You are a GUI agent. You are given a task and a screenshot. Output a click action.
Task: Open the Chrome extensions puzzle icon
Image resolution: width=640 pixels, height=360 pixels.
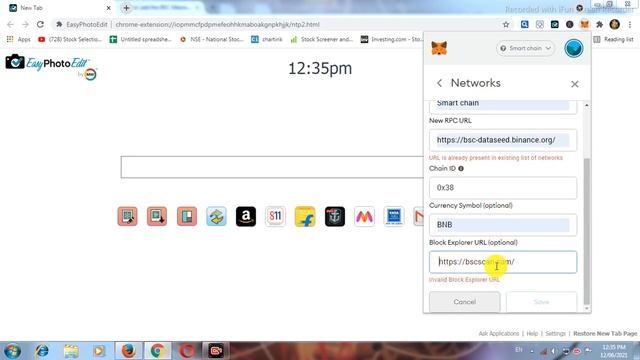(599, 24)
